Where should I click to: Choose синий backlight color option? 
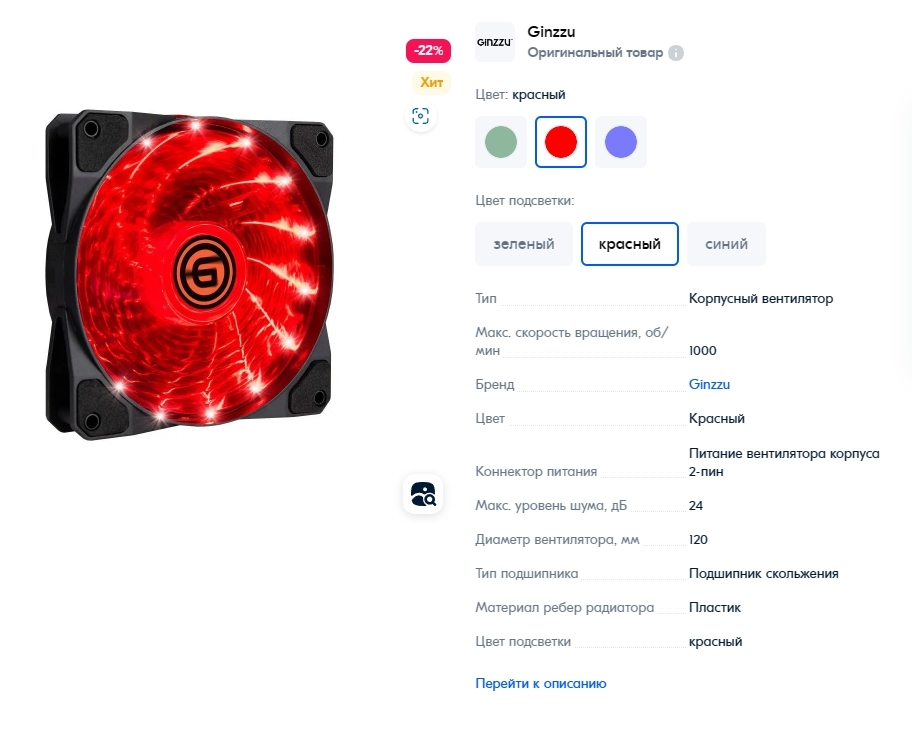click(x=726, y=244)
